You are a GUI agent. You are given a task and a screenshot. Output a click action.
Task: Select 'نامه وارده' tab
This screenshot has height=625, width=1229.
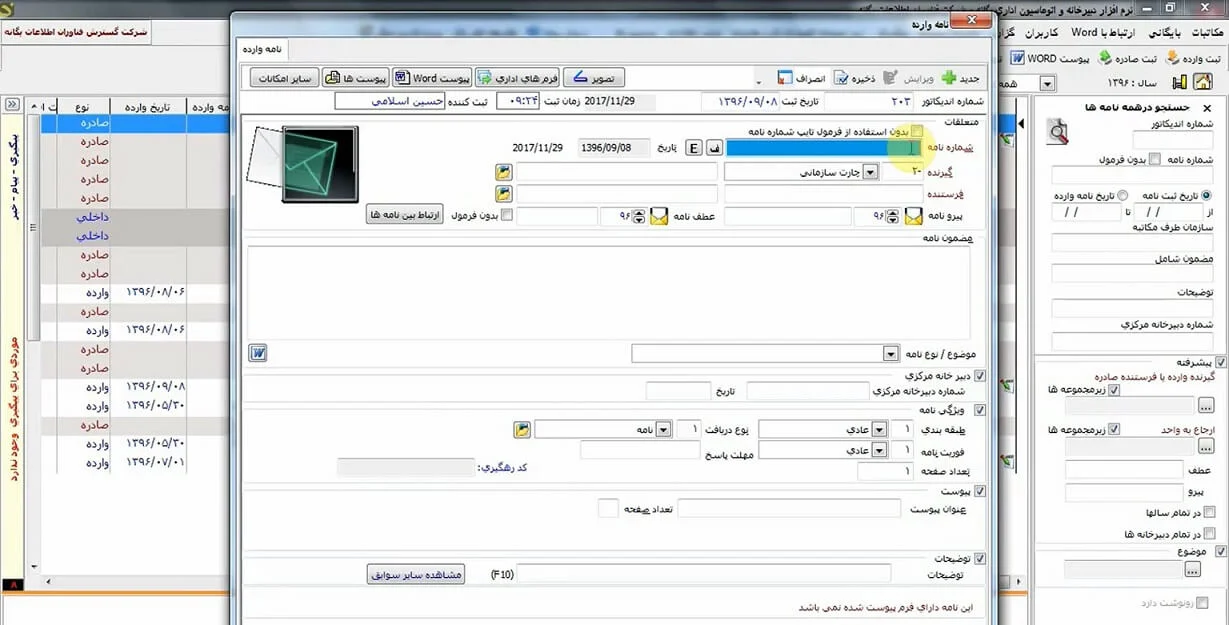262,49
